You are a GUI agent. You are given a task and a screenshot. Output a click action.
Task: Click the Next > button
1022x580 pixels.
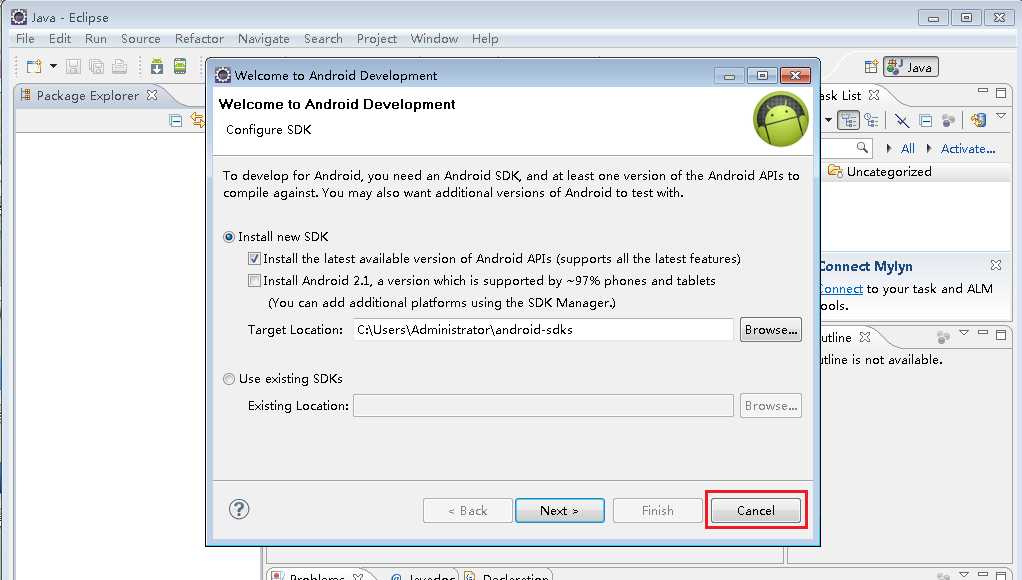click(560, 510)
